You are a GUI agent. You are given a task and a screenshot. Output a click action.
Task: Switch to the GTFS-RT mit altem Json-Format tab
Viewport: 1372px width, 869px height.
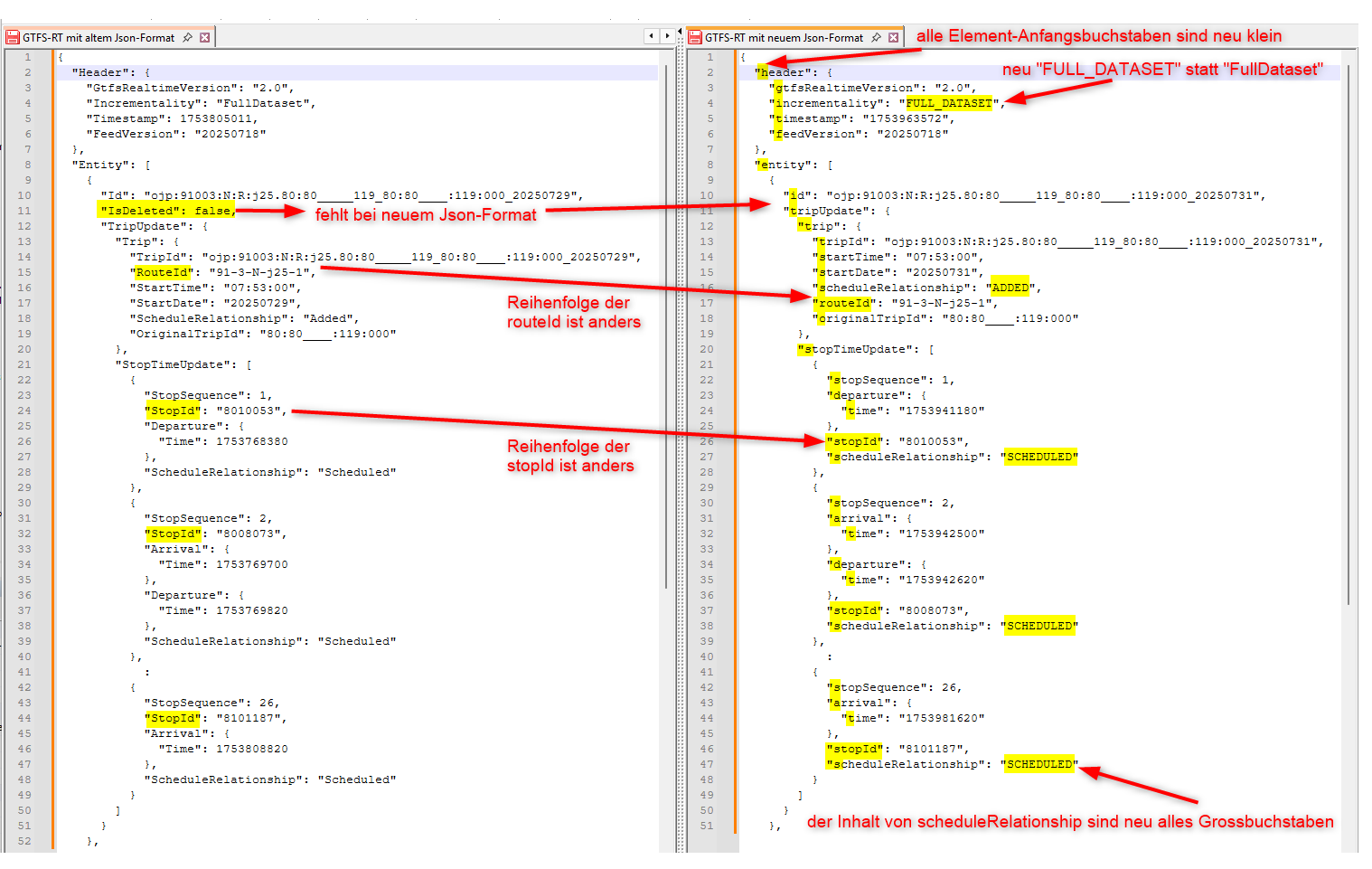click(99, 37)
